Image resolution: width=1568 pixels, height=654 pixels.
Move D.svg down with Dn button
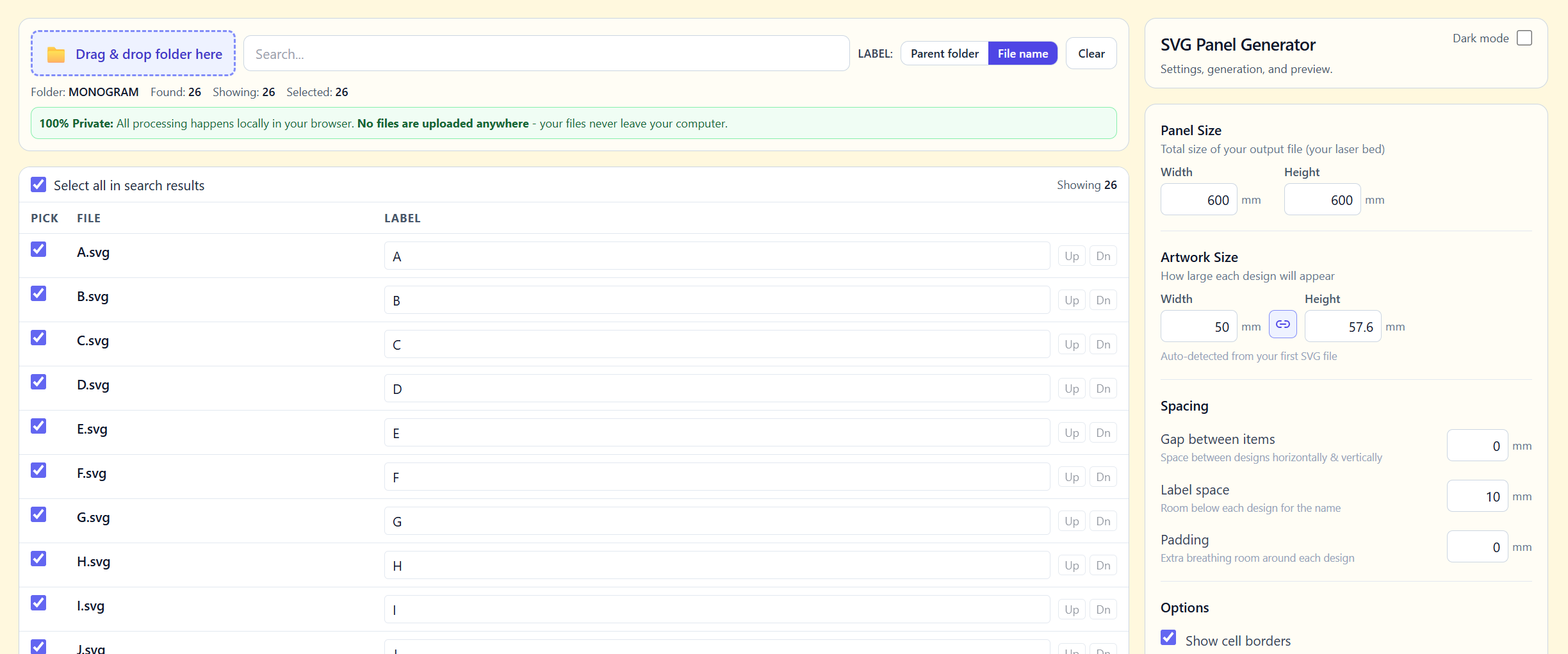click(x=1103, y=389)
